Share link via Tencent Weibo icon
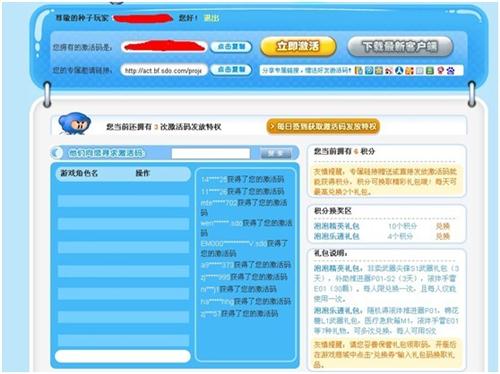 click(x=369, y=70)
